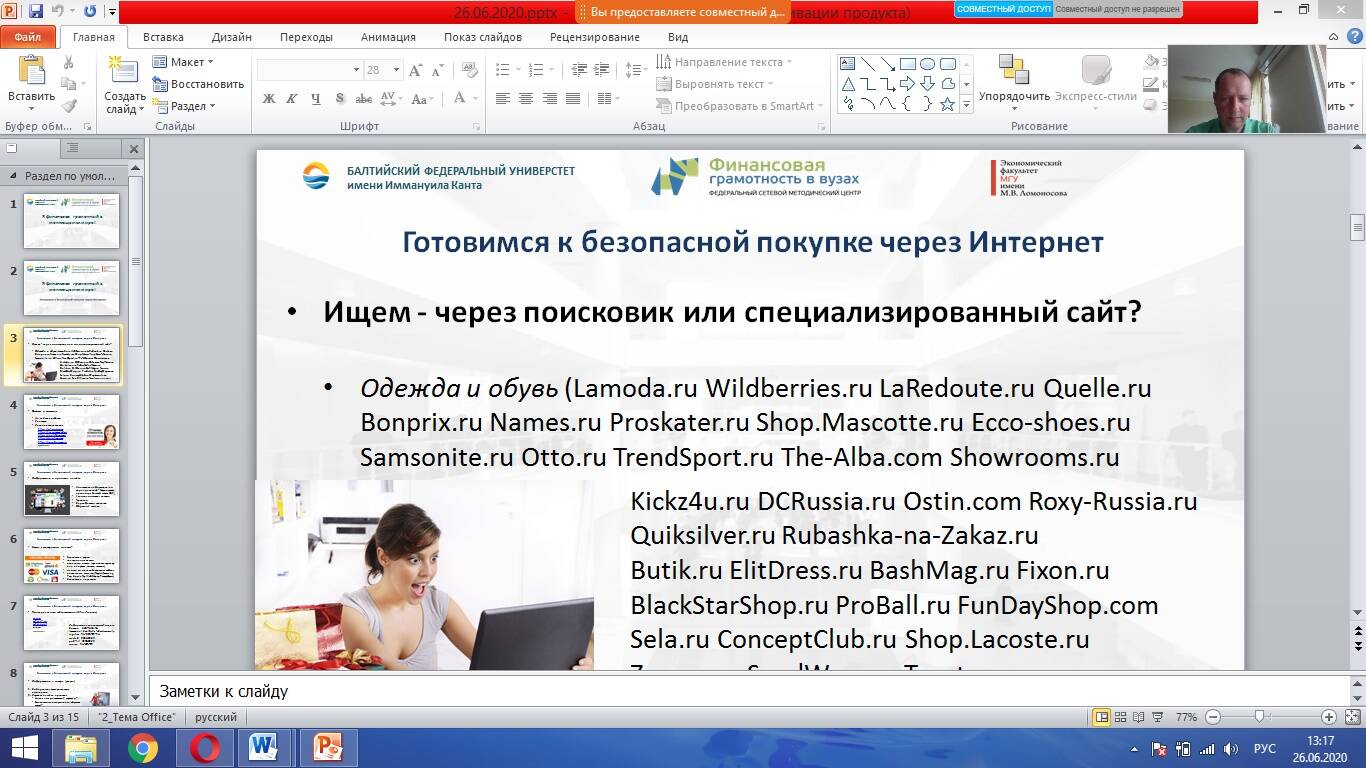Screen dimensions: 1366x768
Task: Select slide 5 thumbnail
Action: [x=71, y=489]
